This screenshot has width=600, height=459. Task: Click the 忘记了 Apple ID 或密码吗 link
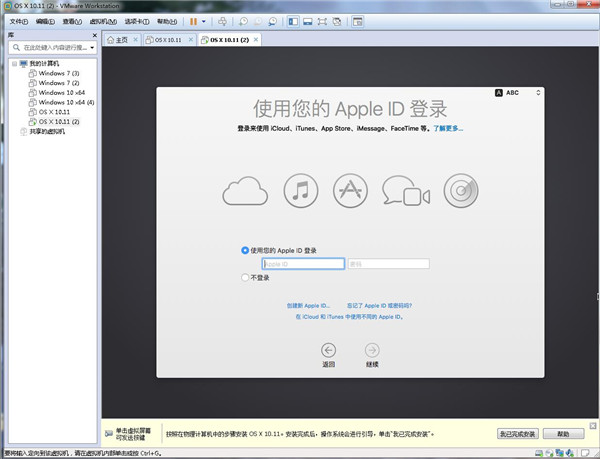pos(379,306)
